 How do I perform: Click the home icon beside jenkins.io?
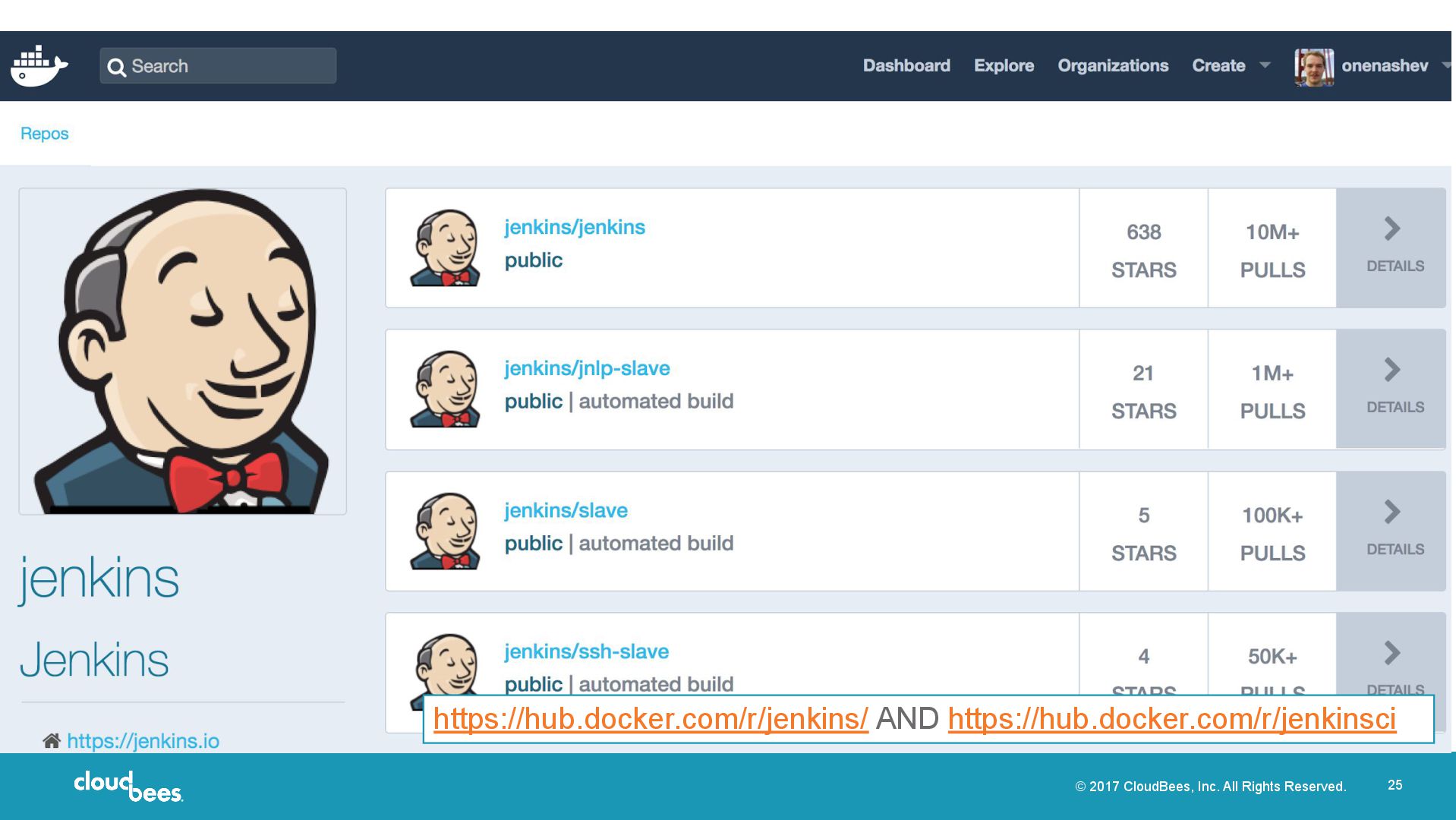click(52, 741)
